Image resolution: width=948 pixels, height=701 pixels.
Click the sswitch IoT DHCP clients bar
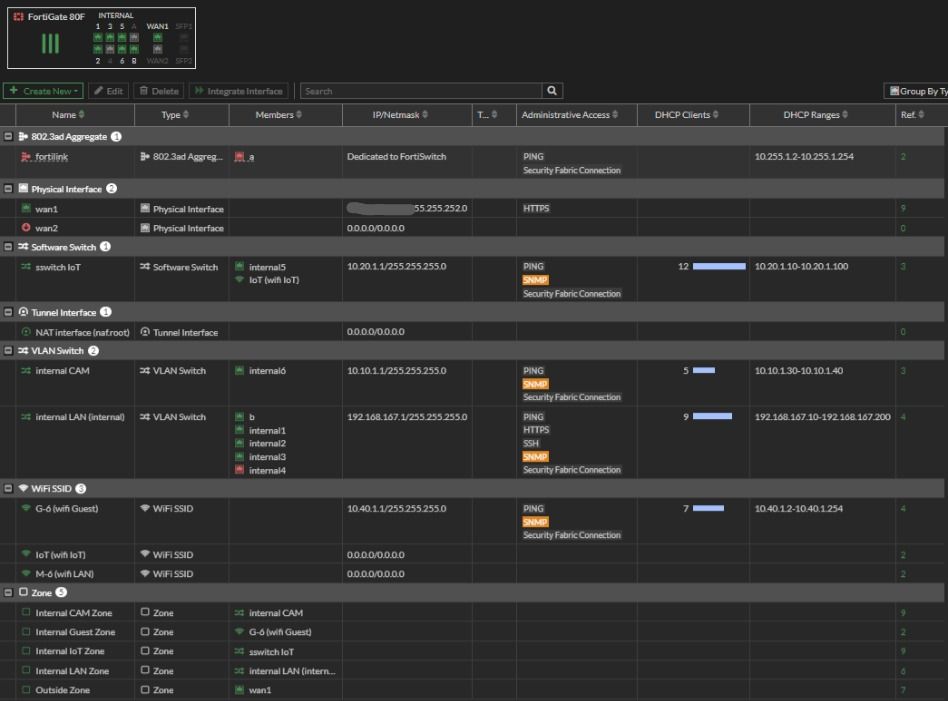pos(719,267)
